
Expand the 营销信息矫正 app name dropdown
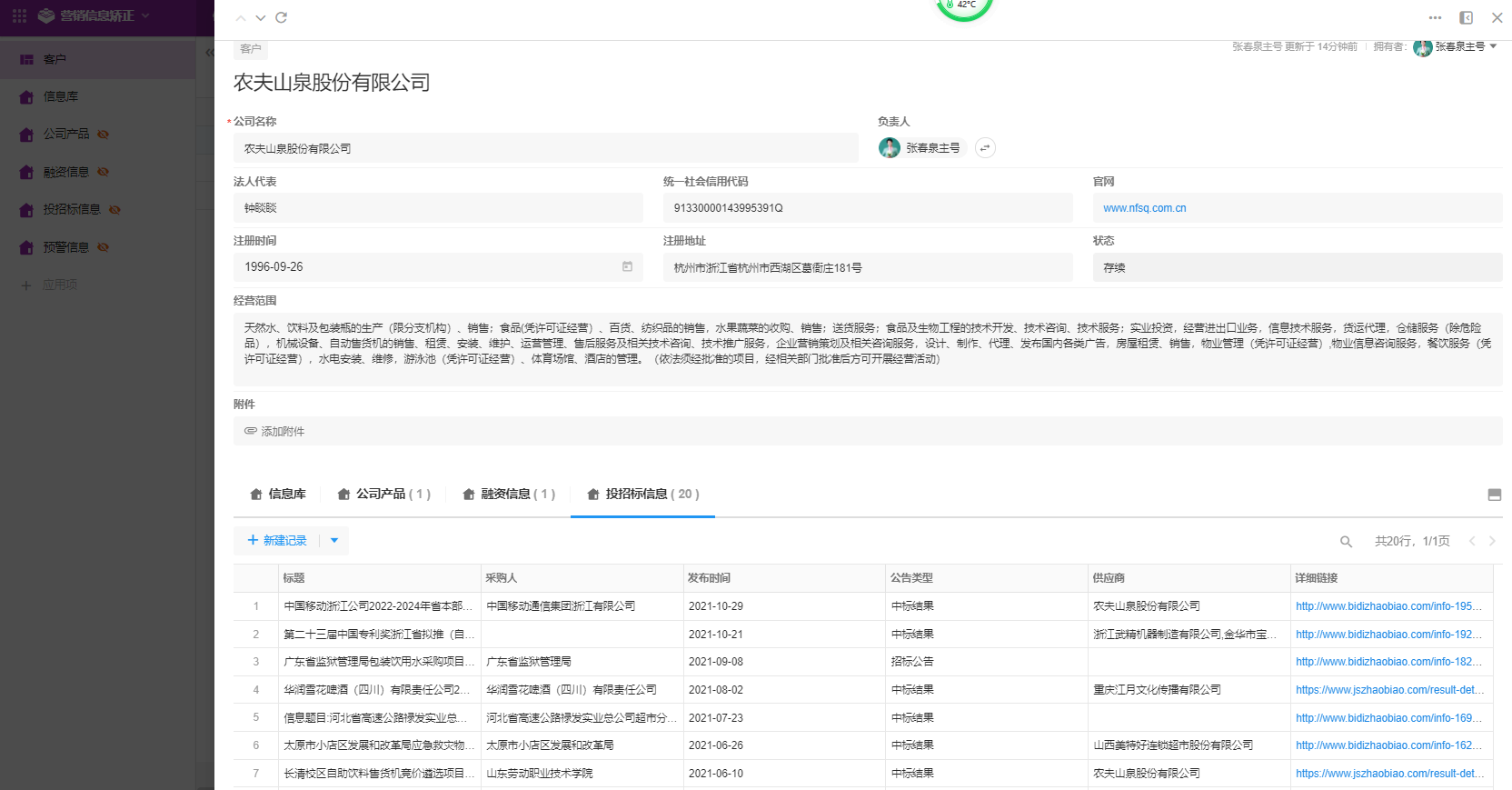[145, 16]
